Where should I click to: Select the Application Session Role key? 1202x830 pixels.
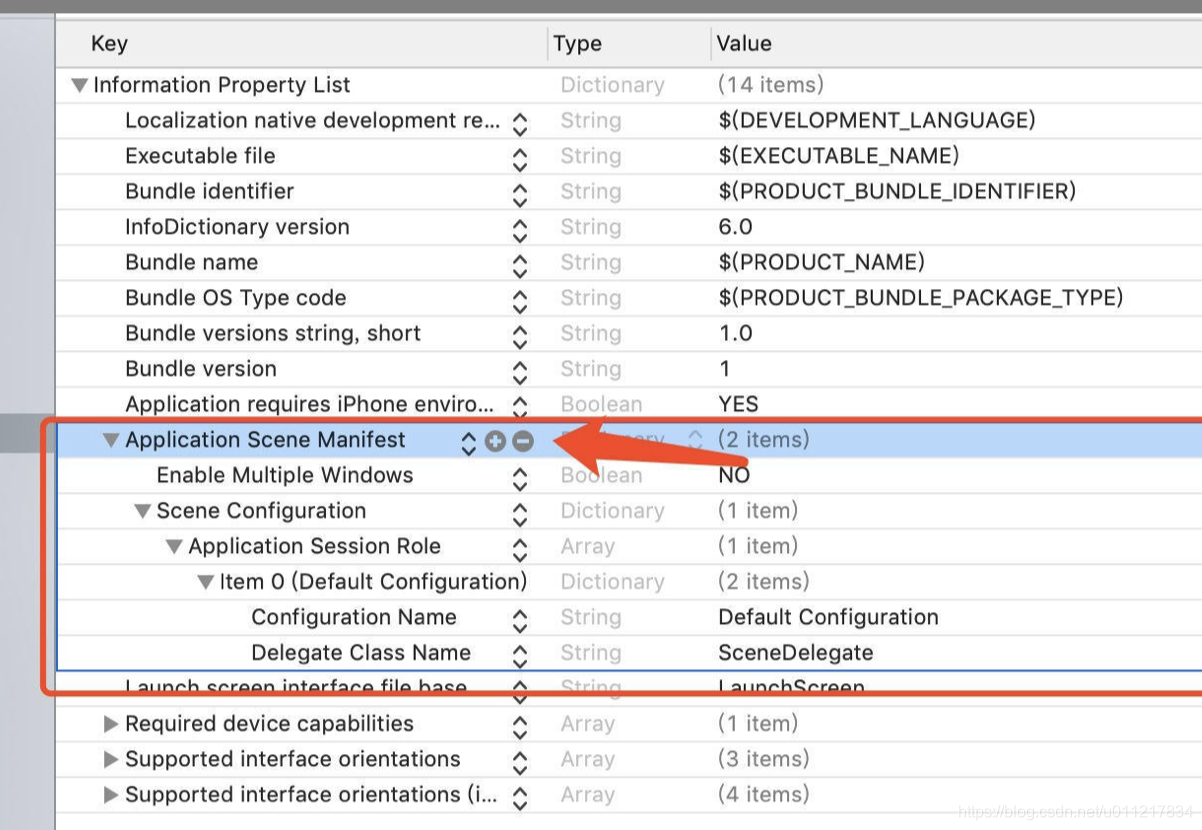pyautogui.click(x=314, y=546)
